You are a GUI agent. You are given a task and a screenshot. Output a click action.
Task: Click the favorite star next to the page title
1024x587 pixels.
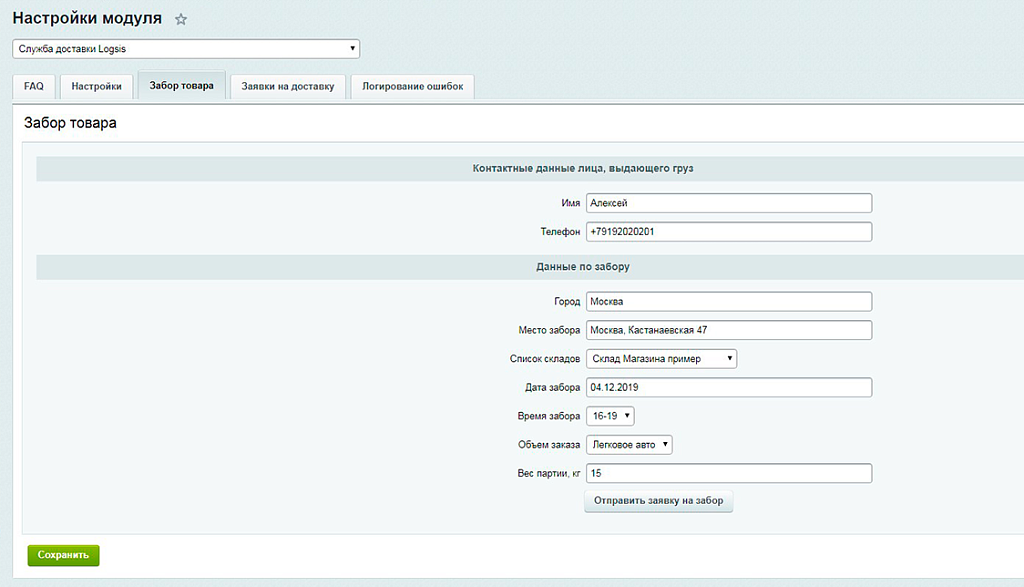coord(181,20)
